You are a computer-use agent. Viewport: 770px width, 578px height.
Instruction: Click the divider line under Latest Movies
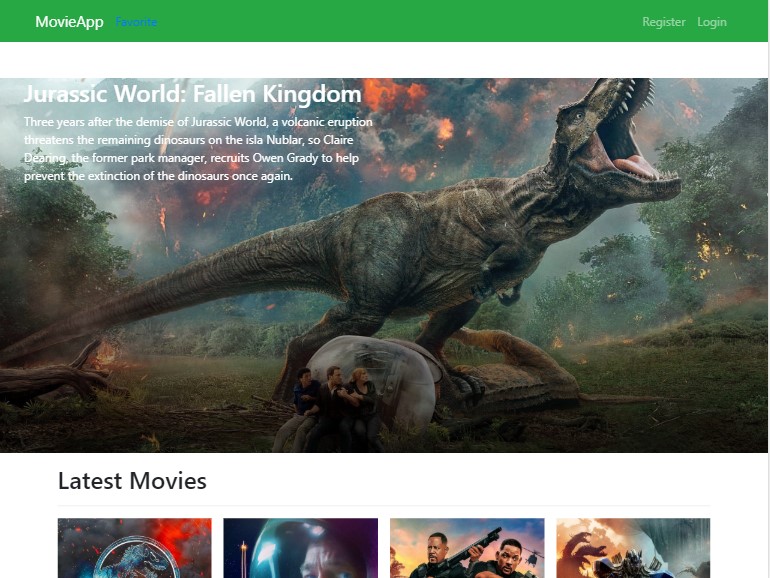pyautogui.click(x=384, y=506)
